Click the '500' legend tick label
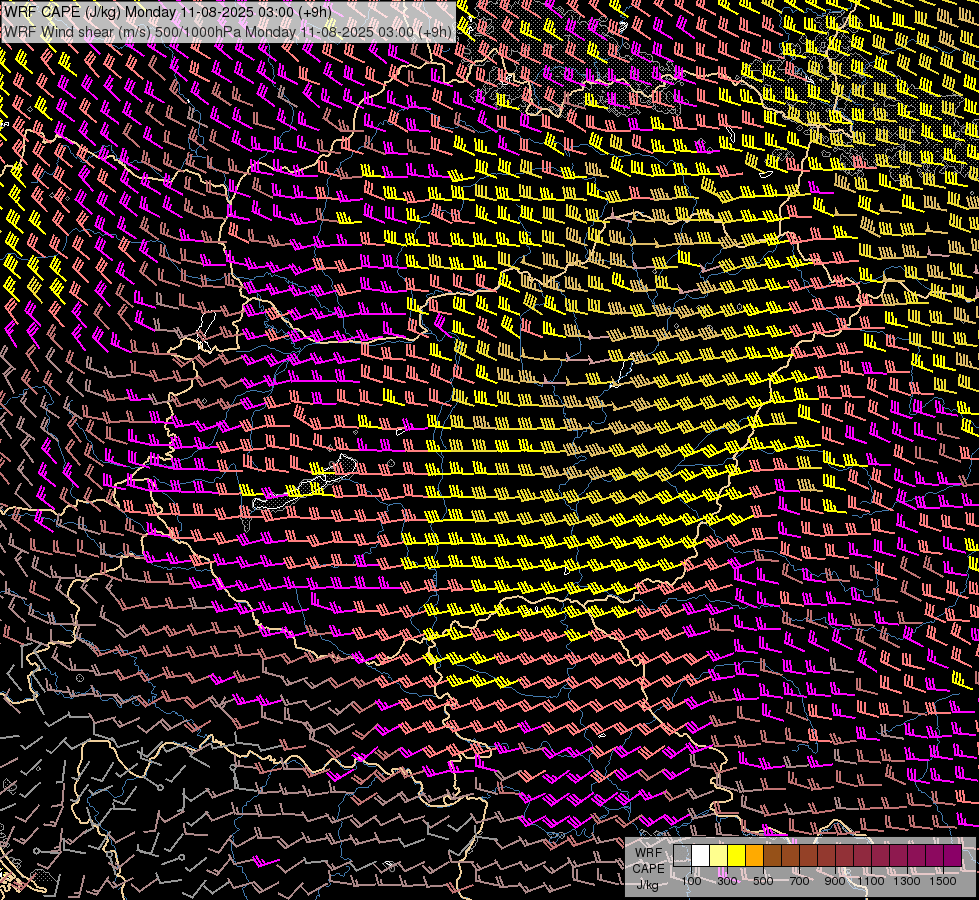 [x=763, y=881]
